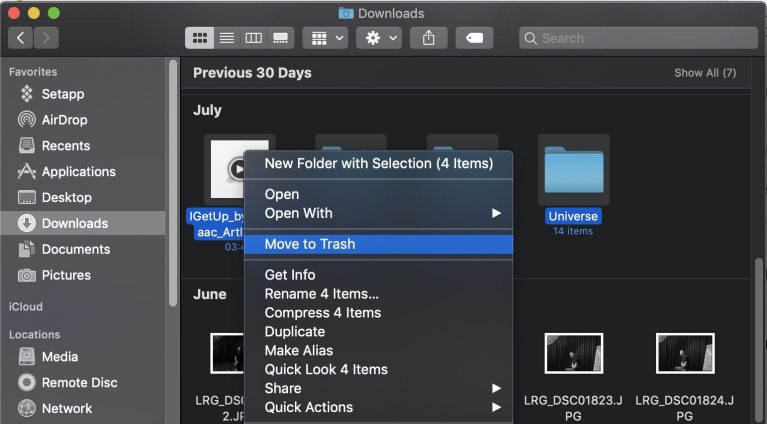Image resolution: width=767 pixels, height=424 pixels.
Task: Choose New Folder with Selection (4 Items)
Action: point(379,163)
